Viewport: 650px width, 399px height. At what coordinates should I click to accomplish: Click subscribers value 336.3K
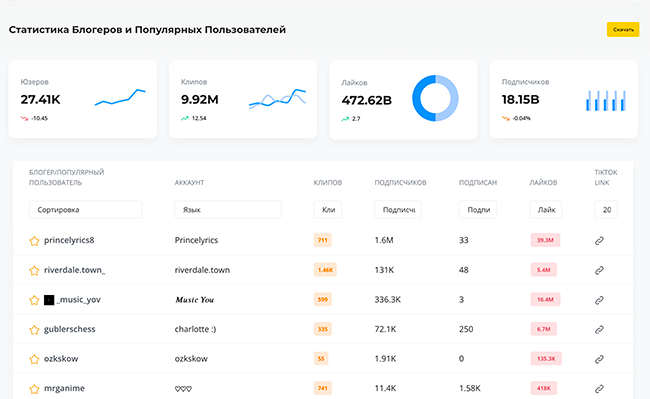(x=388, y=300)
